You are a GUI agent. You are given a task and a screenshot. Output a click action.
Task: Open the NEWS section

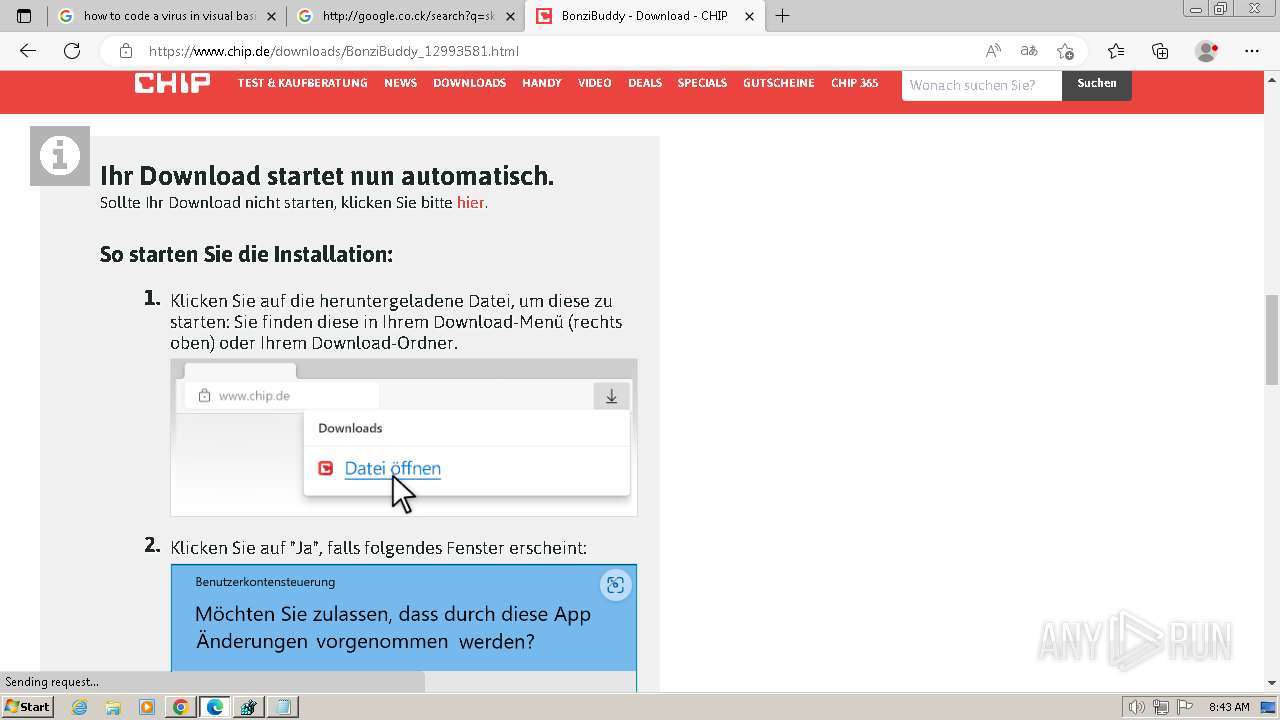pos(400,83)
